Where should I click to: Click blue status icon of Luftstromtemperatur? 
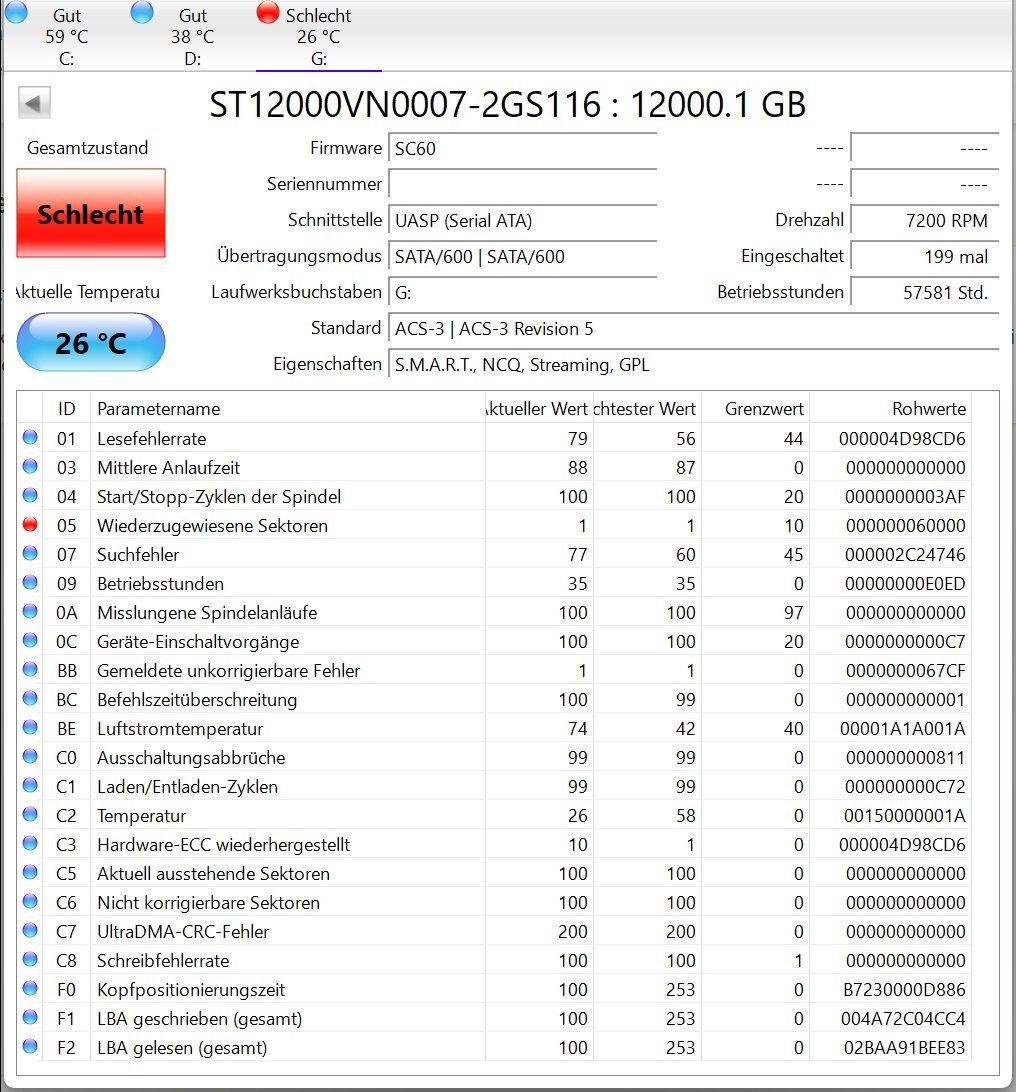[30, 728]
